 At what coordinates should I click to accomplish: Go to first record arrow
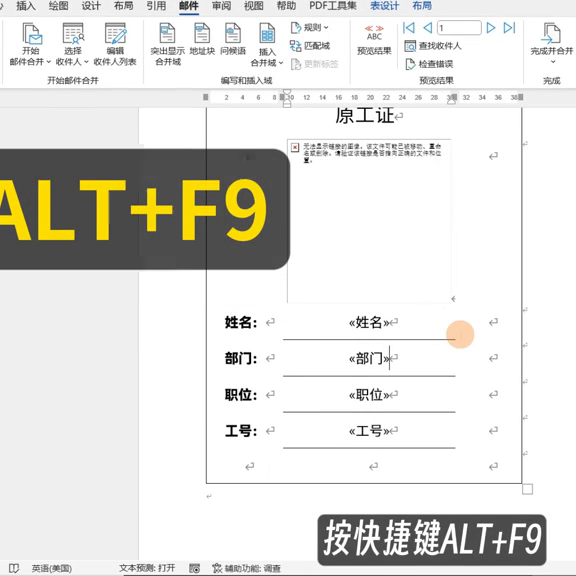pos(408,28)
